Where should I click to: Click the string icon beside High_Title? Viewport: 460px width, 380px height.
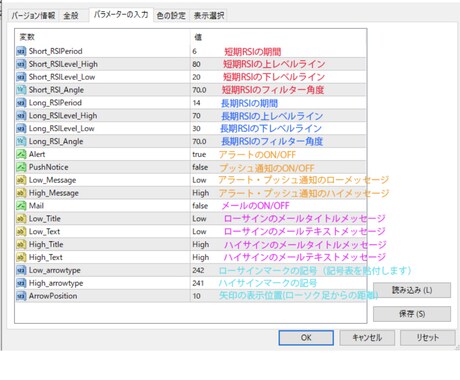21,244
